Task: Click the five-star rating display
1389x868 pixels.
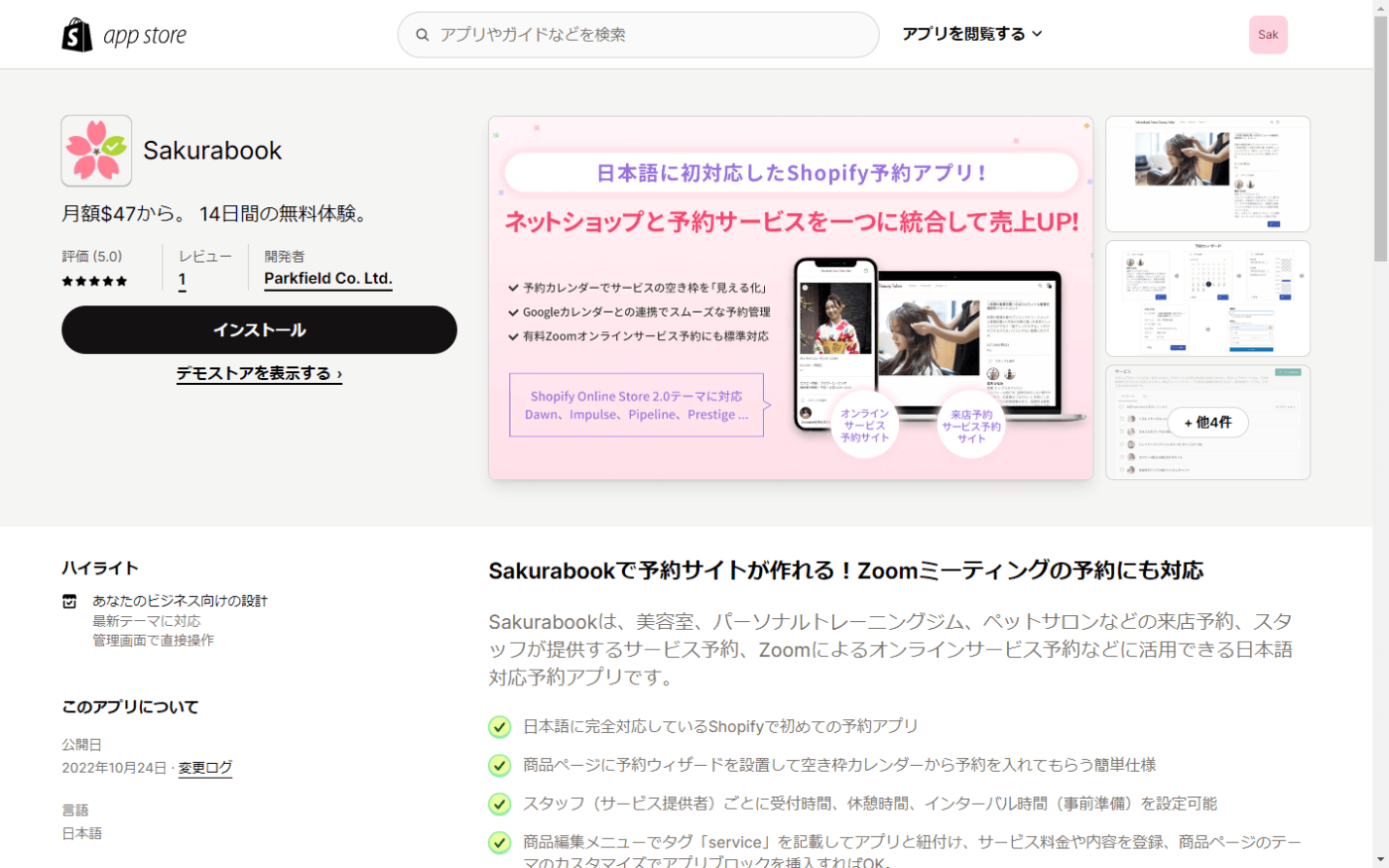Action: (94, 281)
